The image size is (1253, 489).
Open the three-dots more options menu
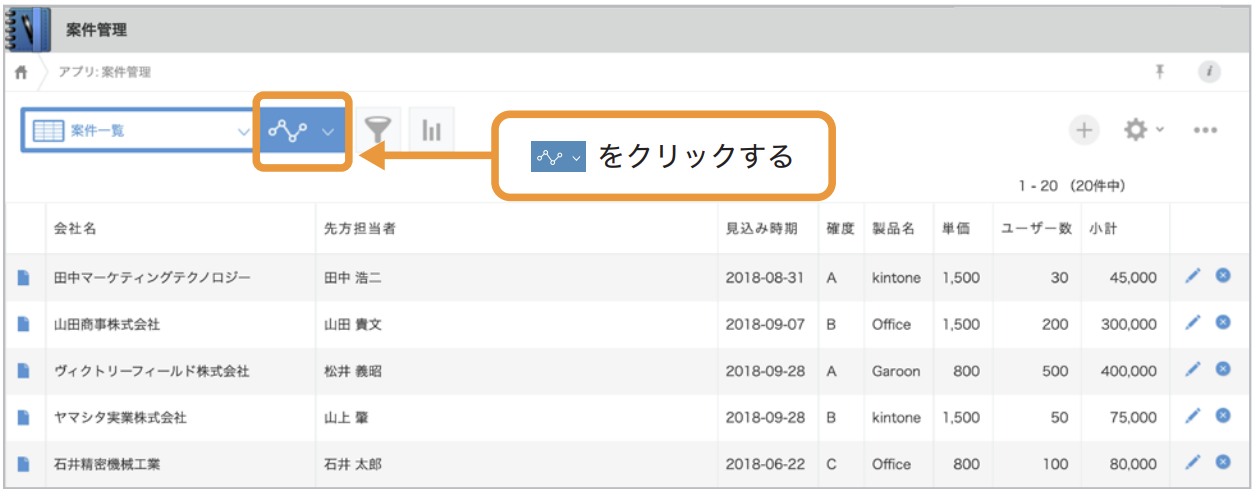(1204, 131)
